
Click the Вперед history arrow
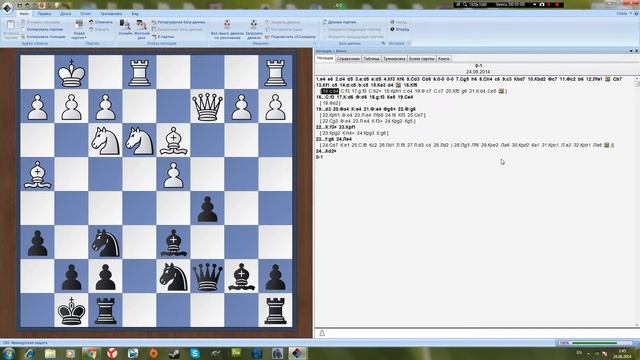point(400,29)
